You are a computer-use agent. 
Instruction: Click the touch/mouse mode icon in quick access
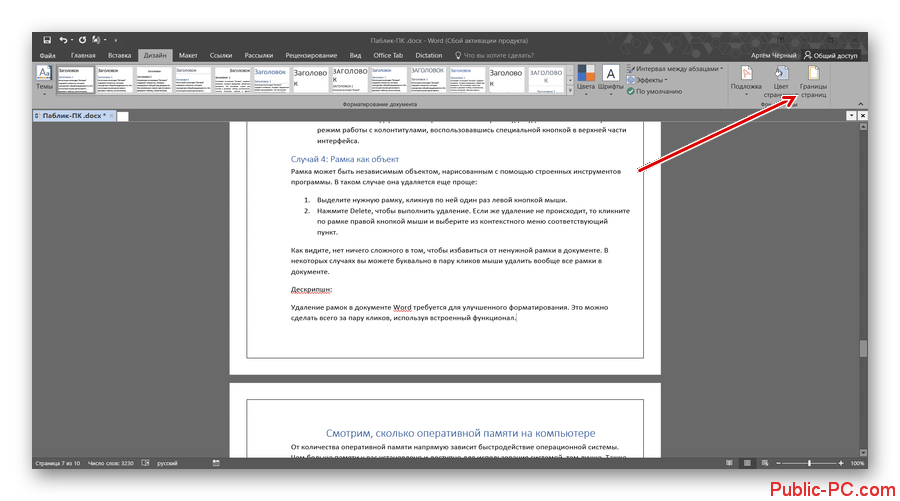[96, 40]
